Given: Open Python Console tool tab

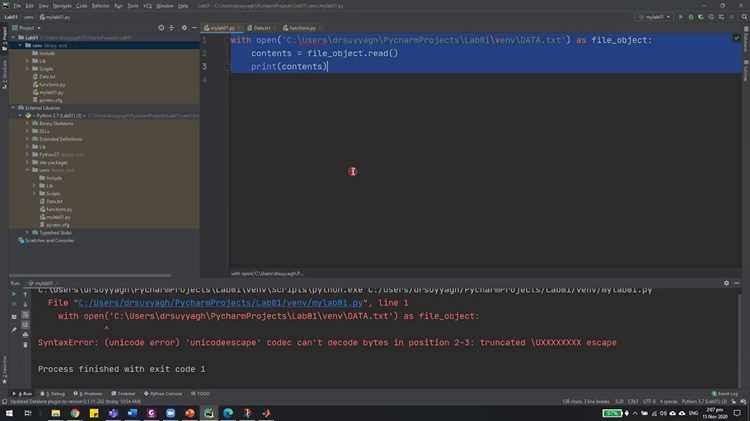Looking at the screenshot, I should coord(164,394).
